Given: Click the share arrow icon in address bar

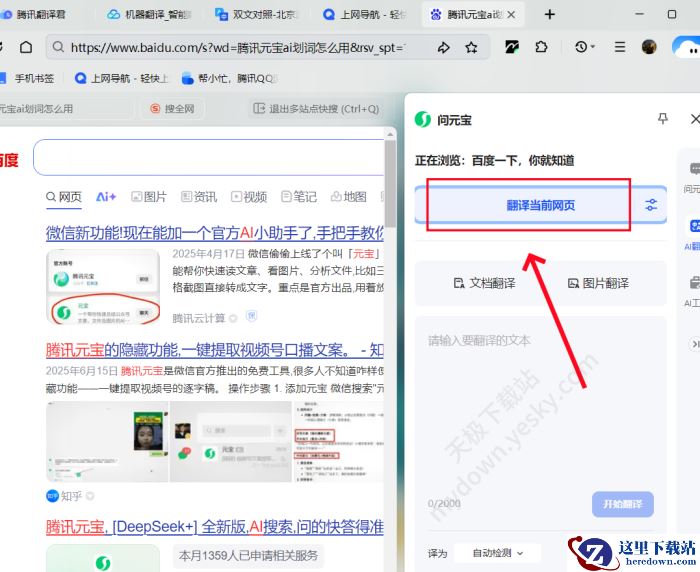Looking at the screenshot, I should pyautogui.click(x=443, y=47).
